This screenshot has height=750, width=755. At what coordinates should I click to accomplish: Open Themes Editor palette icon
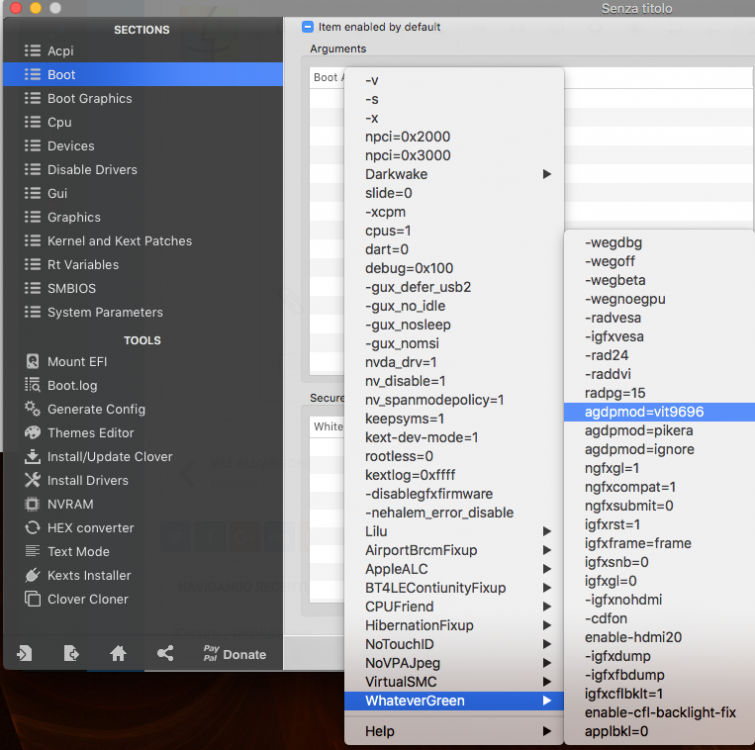coord(32,432)
